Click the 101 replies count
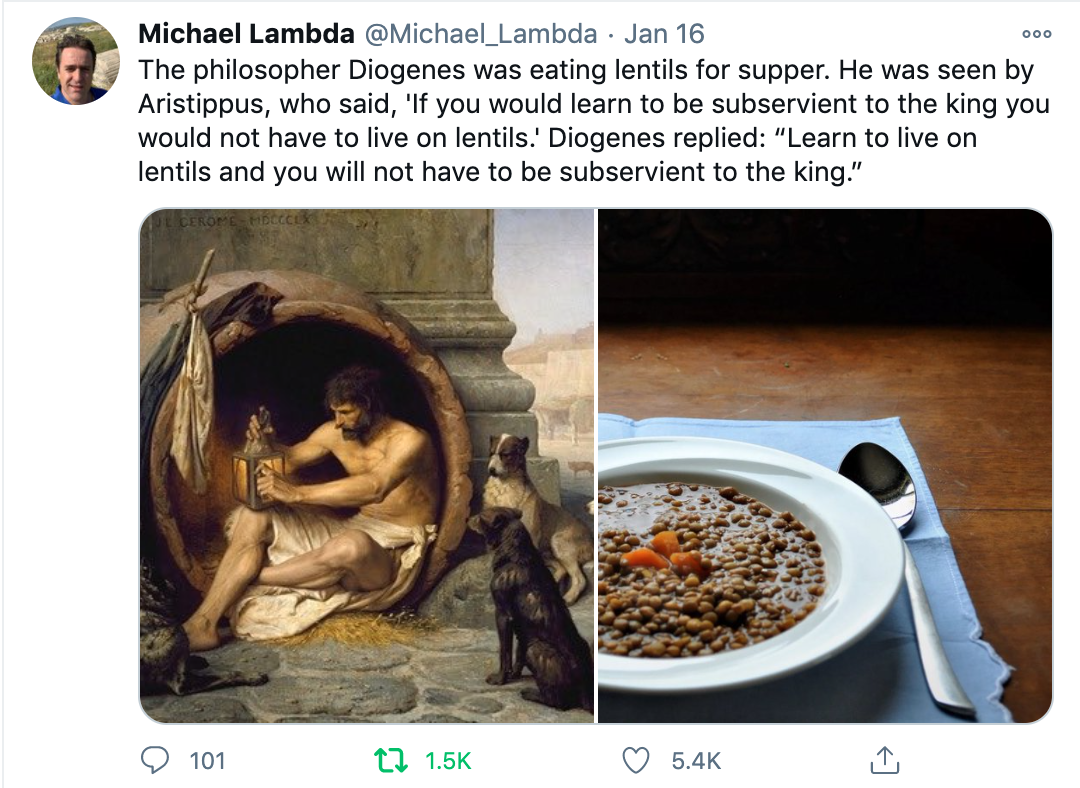The width and height of the screenshot is (1080, 788). click(x=207, y=761)
